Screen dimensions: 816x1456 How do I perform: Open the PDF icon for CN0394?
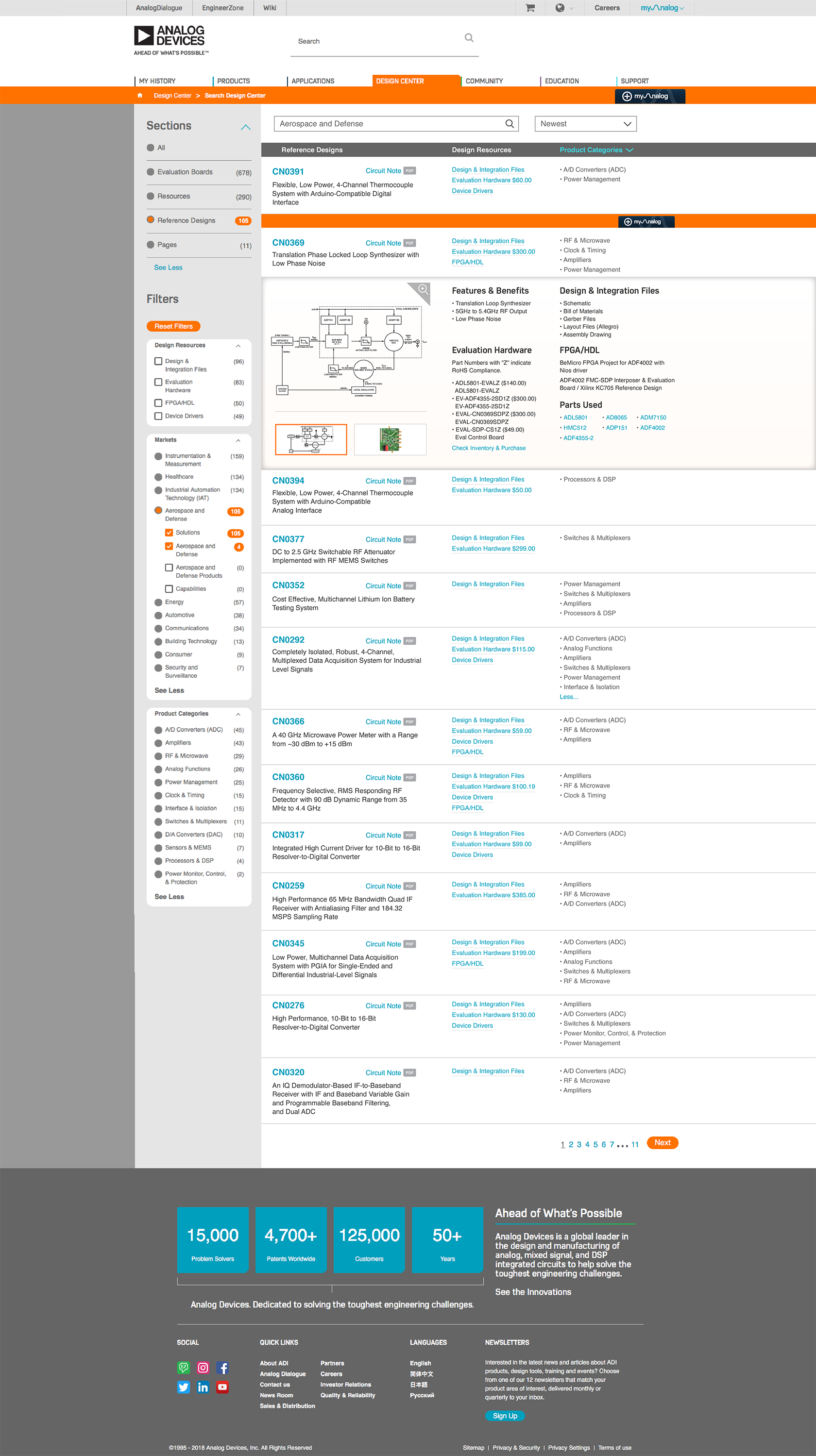[410, 481]
